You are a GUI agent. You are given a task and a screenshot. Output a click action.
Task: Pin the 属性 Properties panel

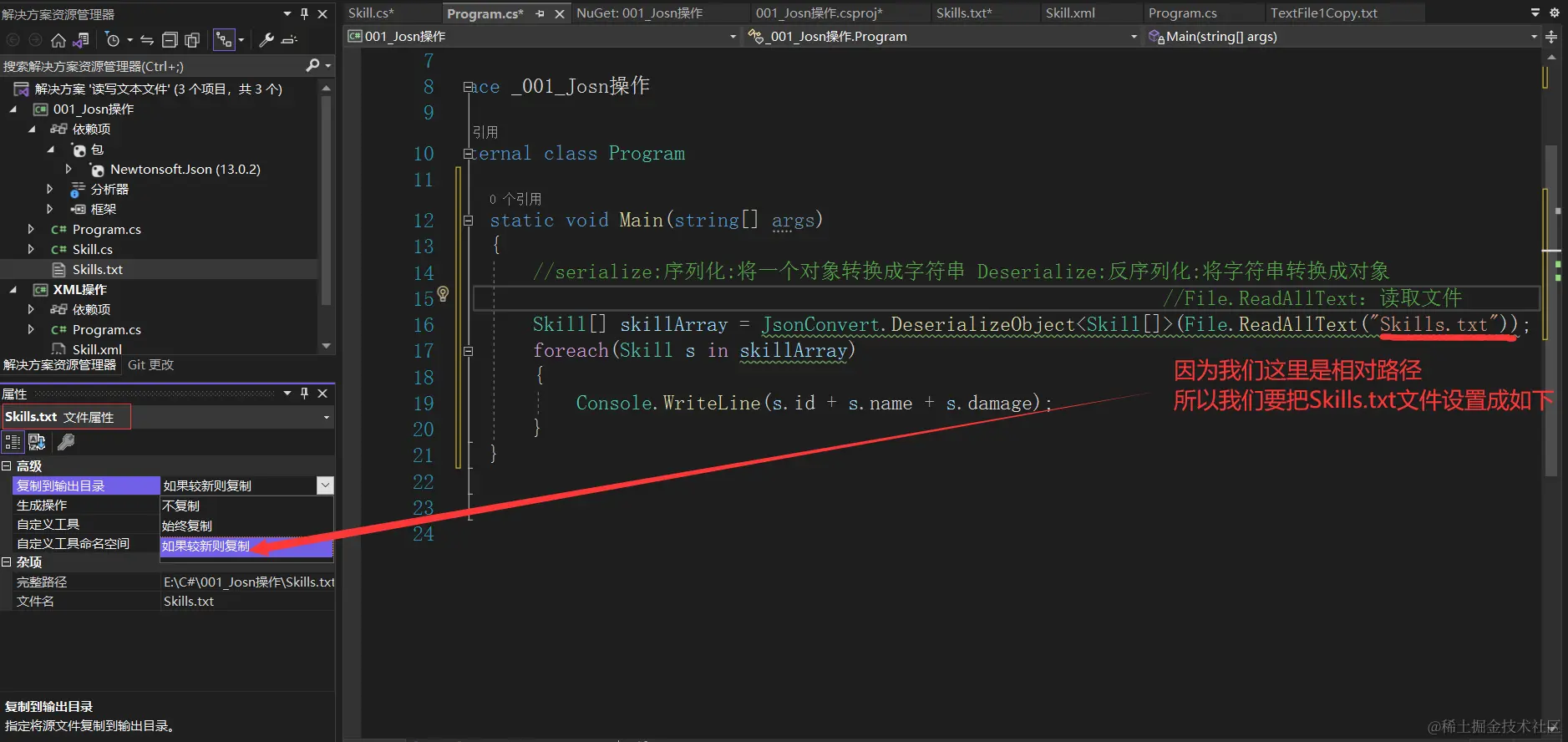[305, 393]
